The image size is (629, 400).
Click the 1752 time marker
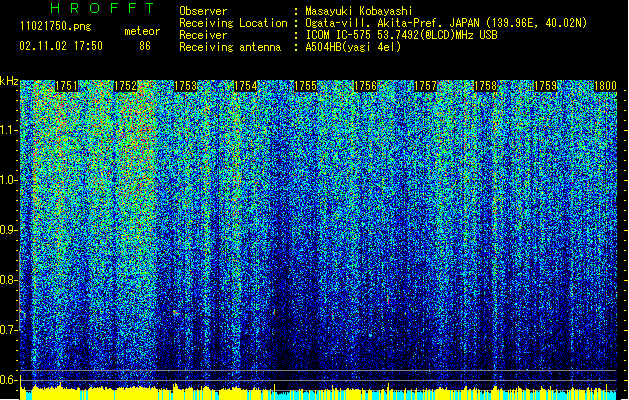[126, 86]
